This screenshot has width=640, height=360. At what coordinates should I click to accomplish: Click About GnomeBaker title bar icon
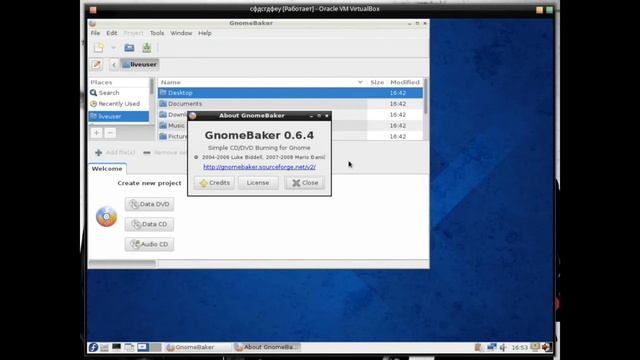193,116
